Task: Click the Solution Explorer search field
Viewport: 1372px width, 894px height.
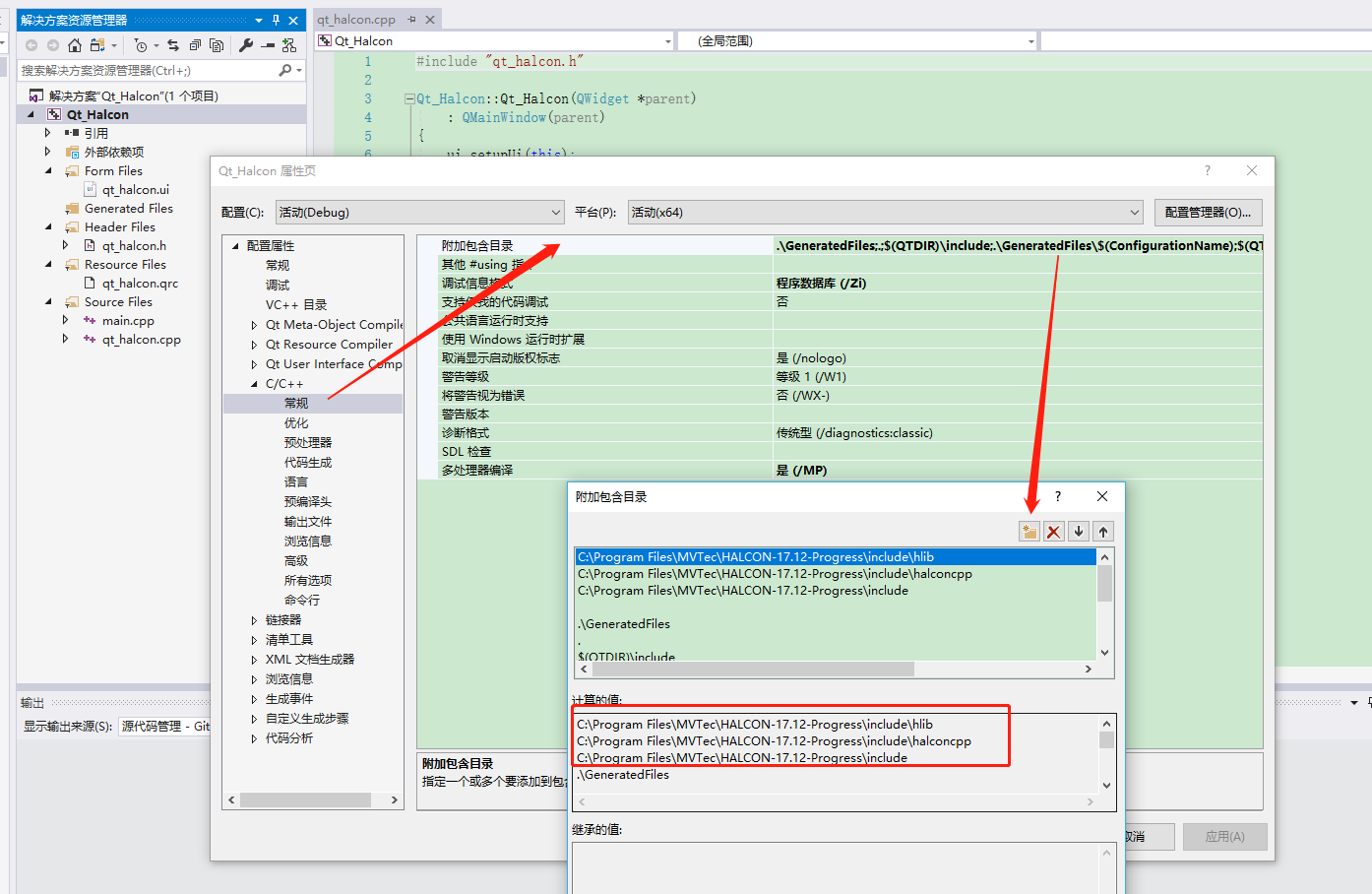Action: [148, 70]
